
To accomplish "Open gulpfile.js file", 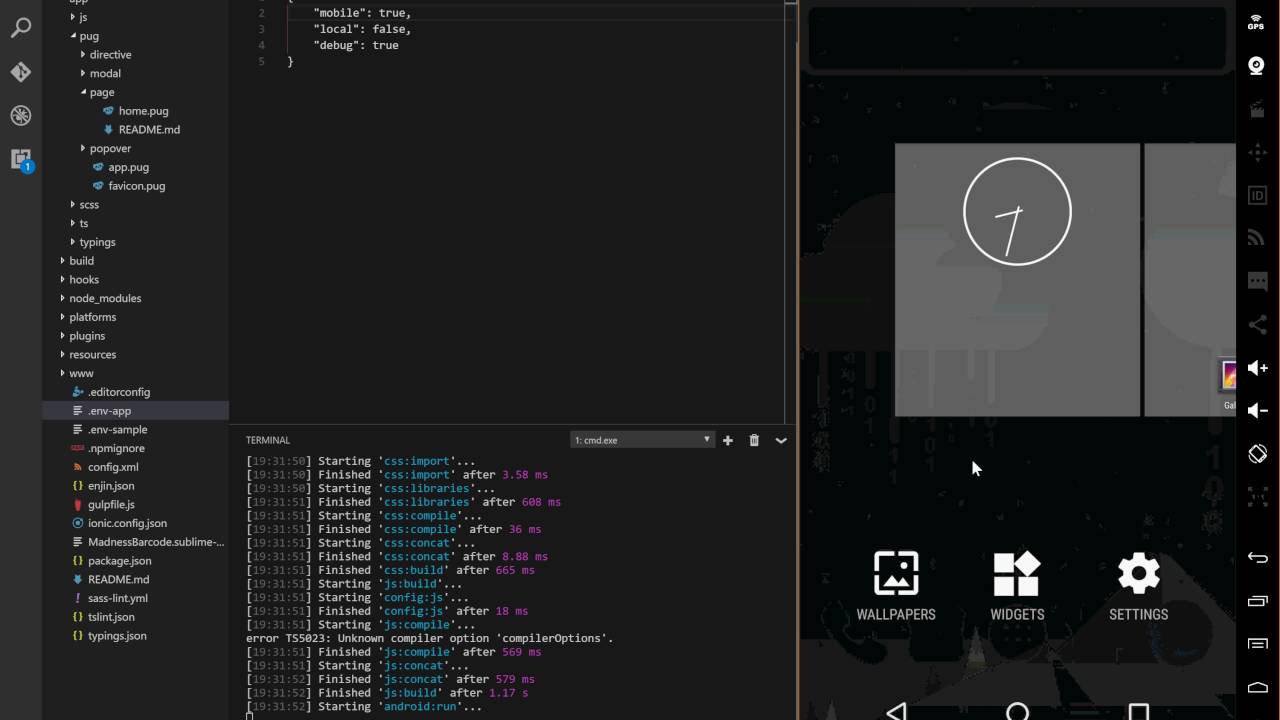I will click(x=111, y=505).
